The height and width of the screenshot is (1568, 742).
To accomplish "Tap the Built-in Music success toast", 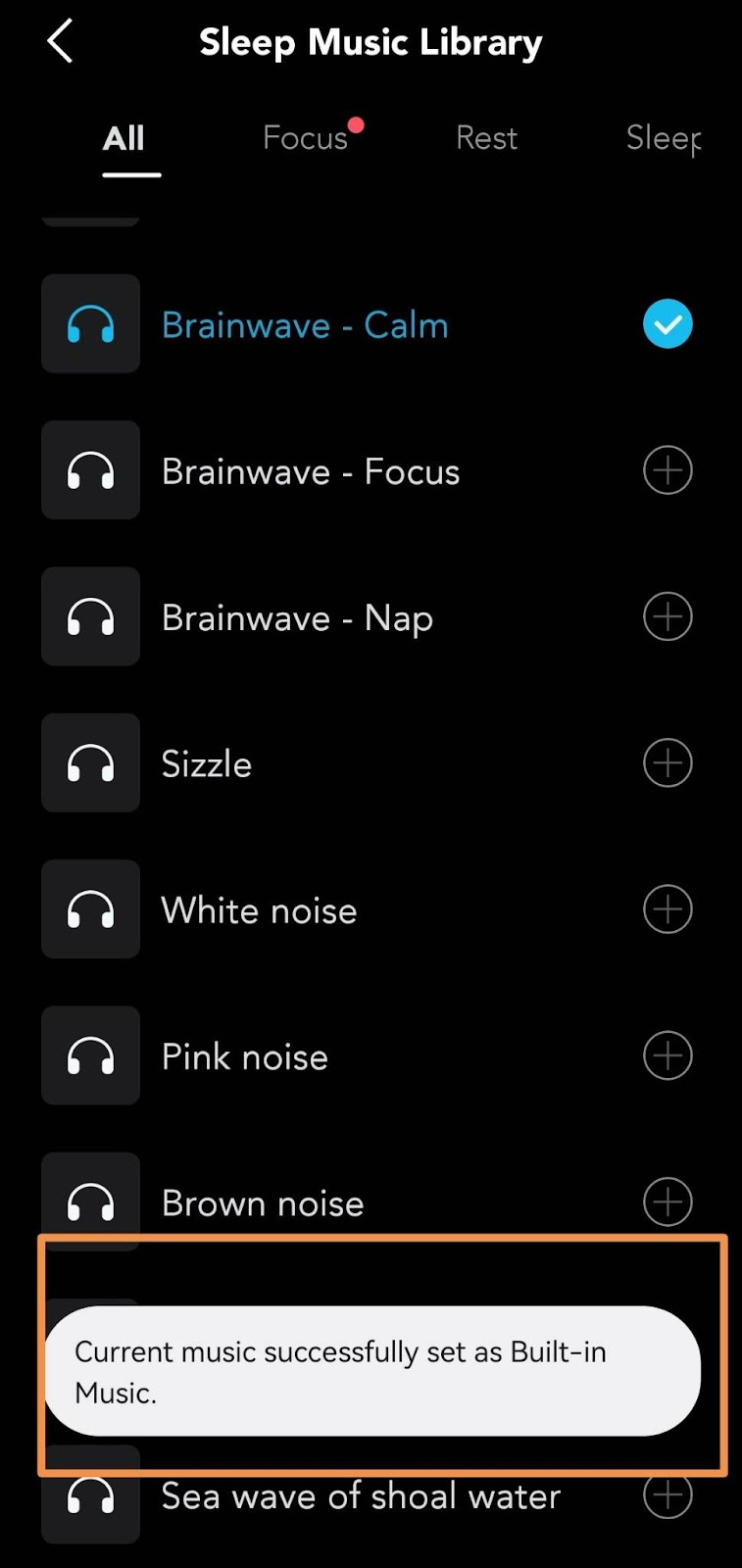I will click(x=372, y=1371).
